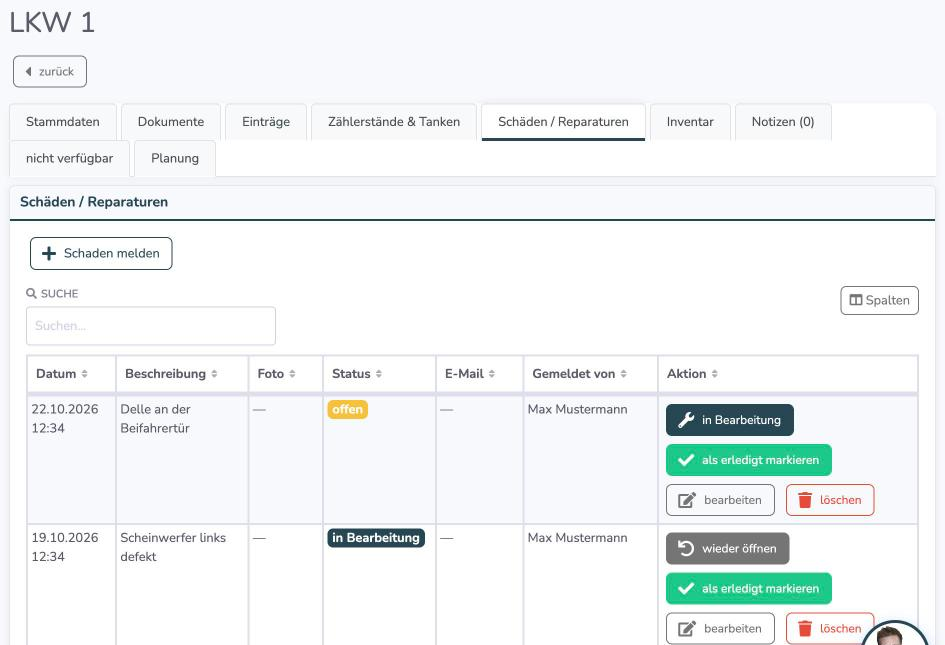Click Max Mustermann in the Scheinwerfer row
Viewport: 945px width, 645px height.
pos(577,538)
